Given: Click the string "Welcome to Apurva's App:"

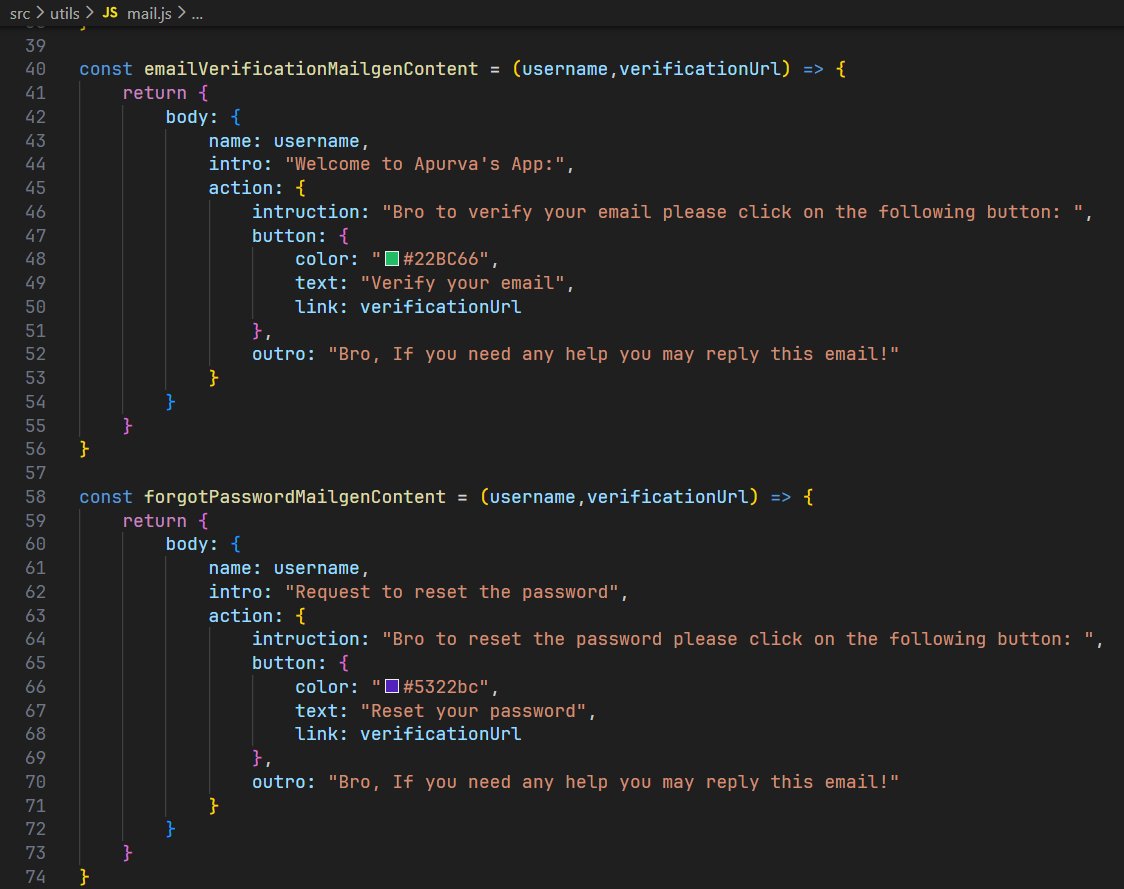Looking at the screenshot, I should (425, 164).
